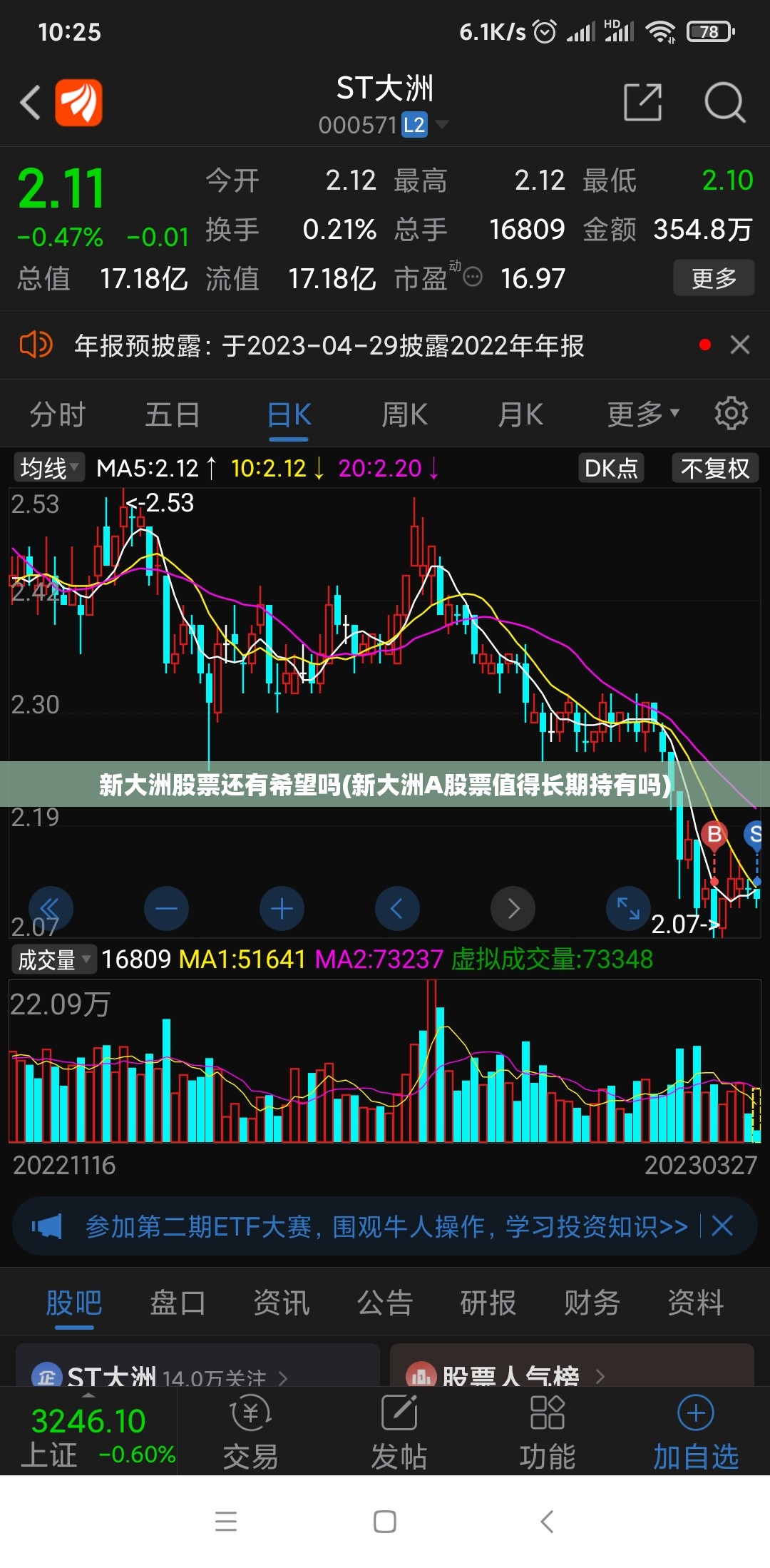Expand chart to fullscreen icon
Image resolution: width=770 pixels, height=1568 pixels.
[628, 908]
